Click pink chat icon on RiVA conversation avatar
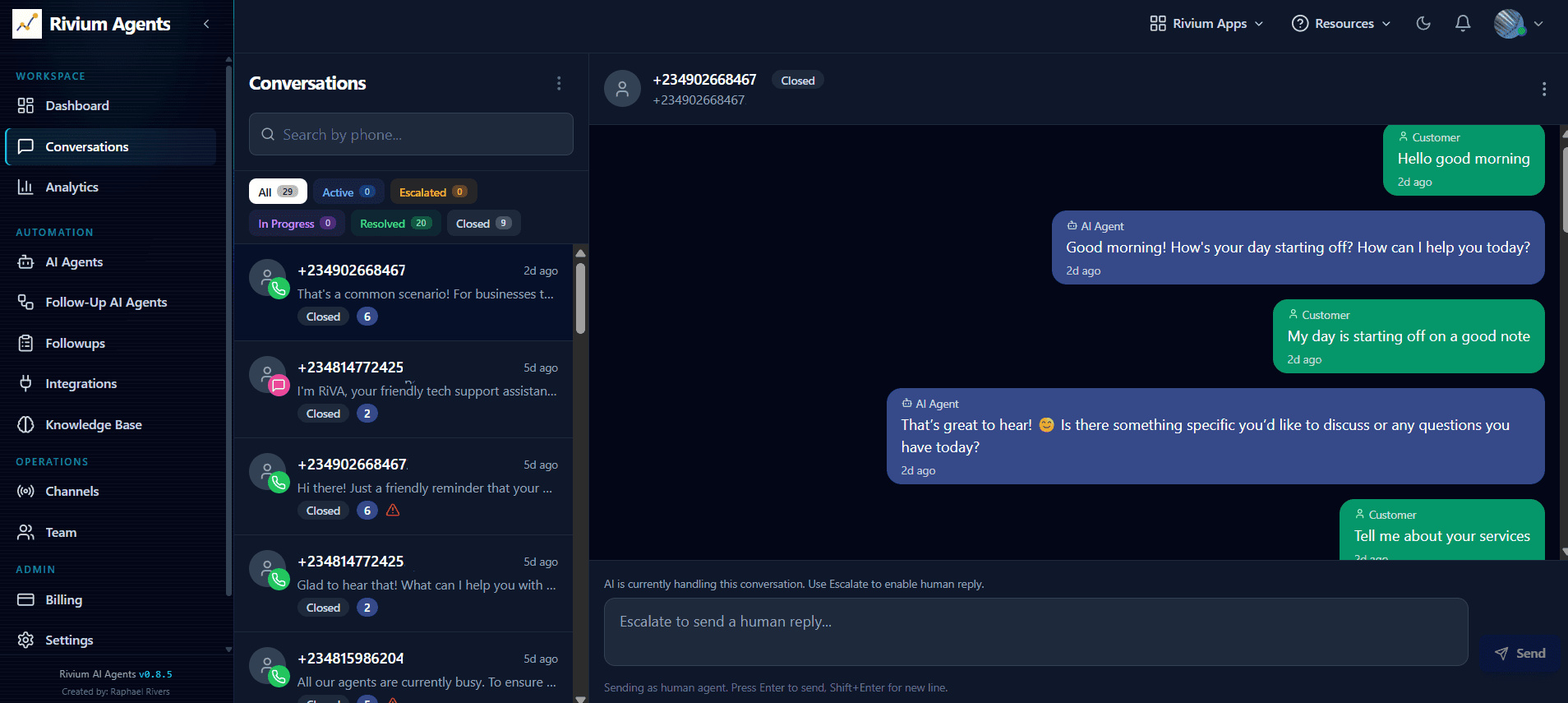1568x703 pixels. (279, 386)
